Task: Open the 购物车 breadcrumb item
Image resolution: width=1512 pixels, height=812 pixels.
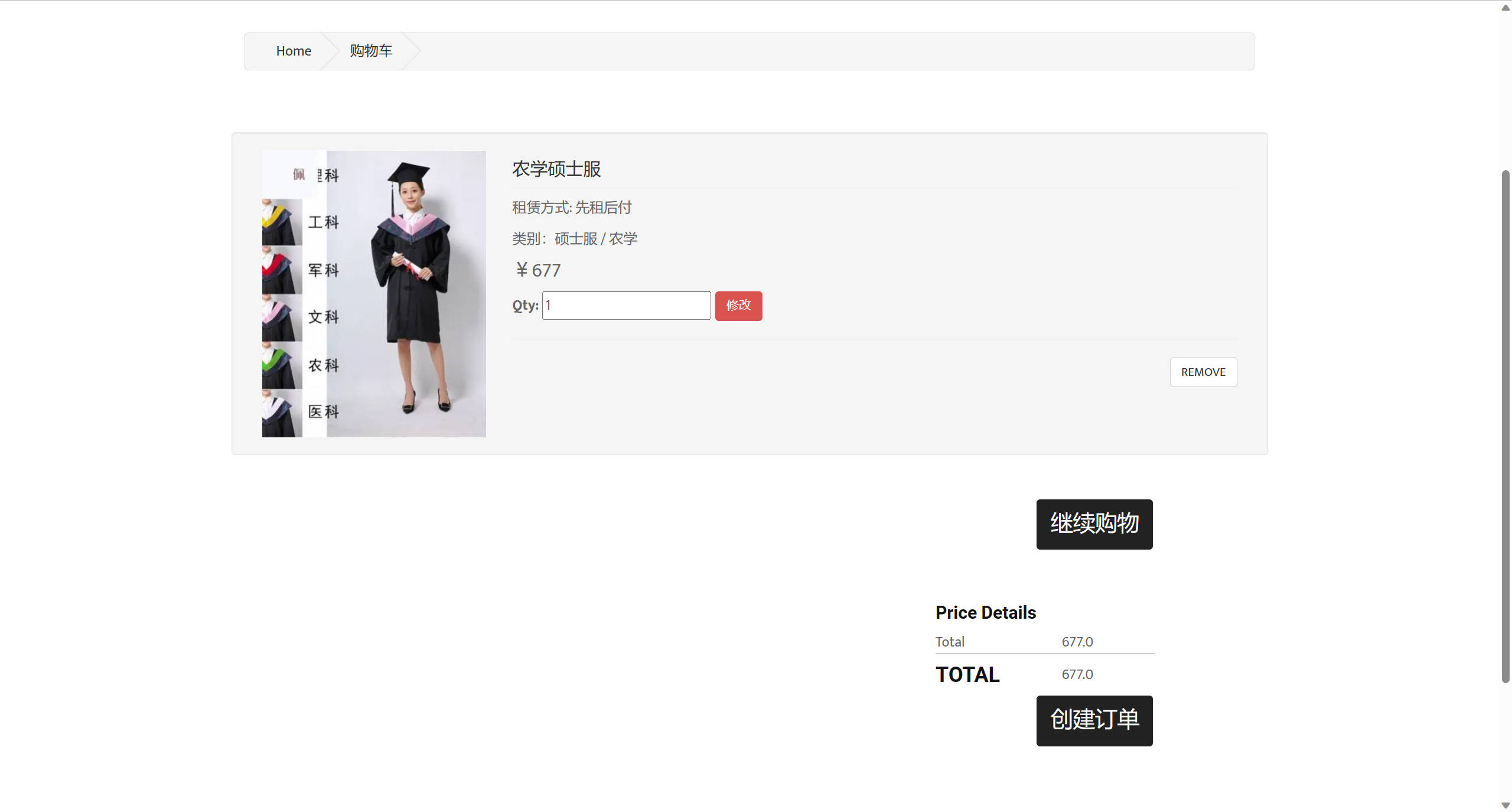Action: [371, 51]
